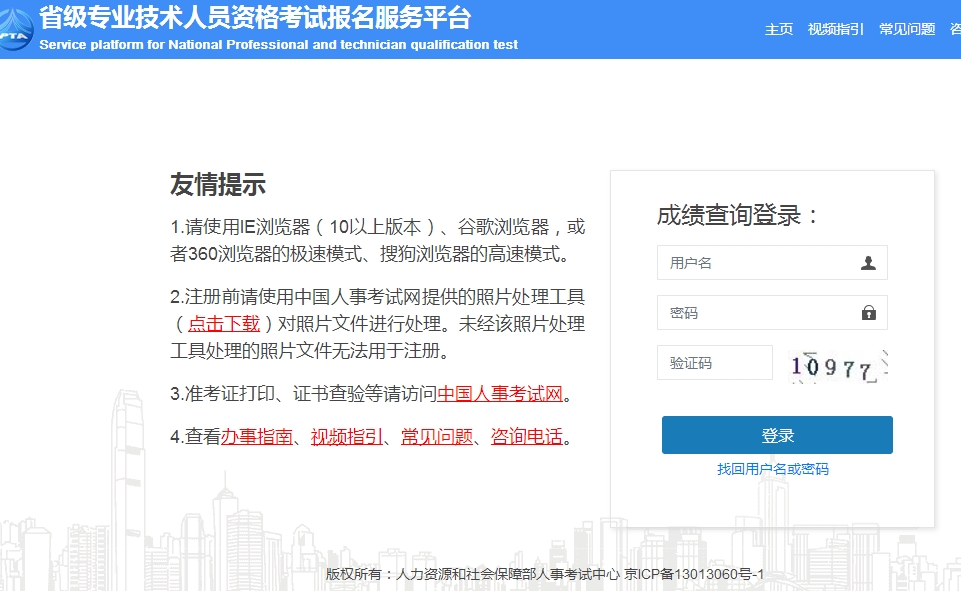
Task: Click the user icon in the username field
Action: tap(868, 263)
